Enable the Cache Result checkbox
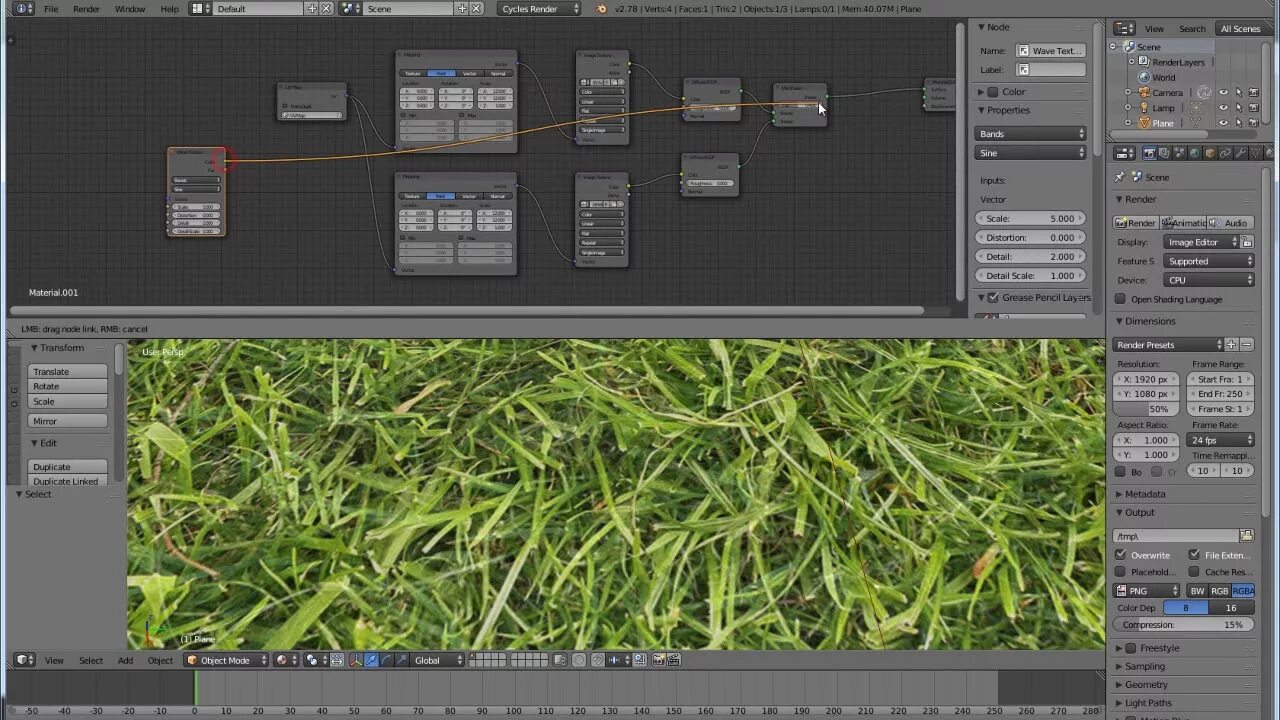The height and width of the screenshot is (720, 1280). (x=1195, y=572)
